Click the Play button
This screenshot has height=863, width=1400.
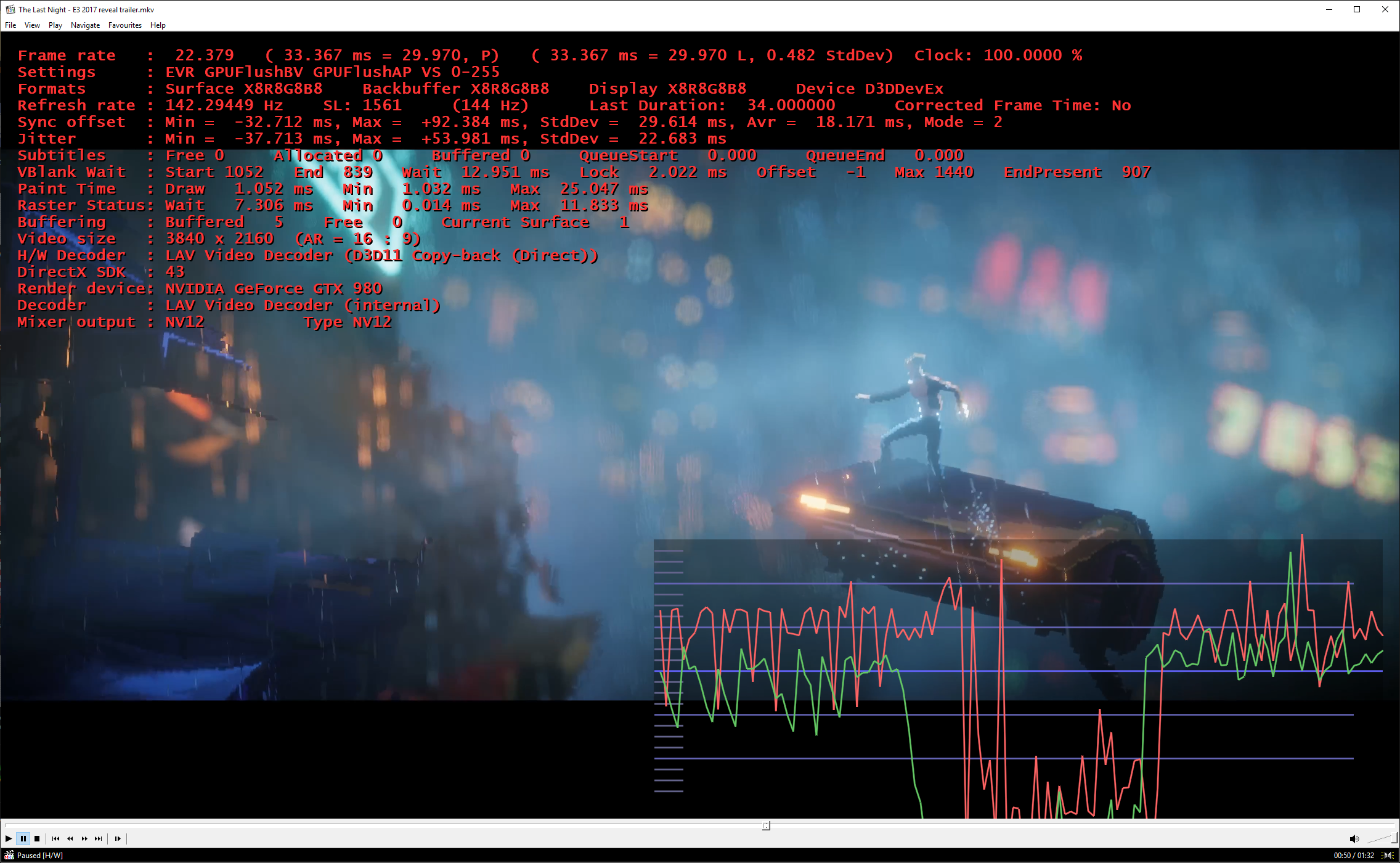[9, 838]
